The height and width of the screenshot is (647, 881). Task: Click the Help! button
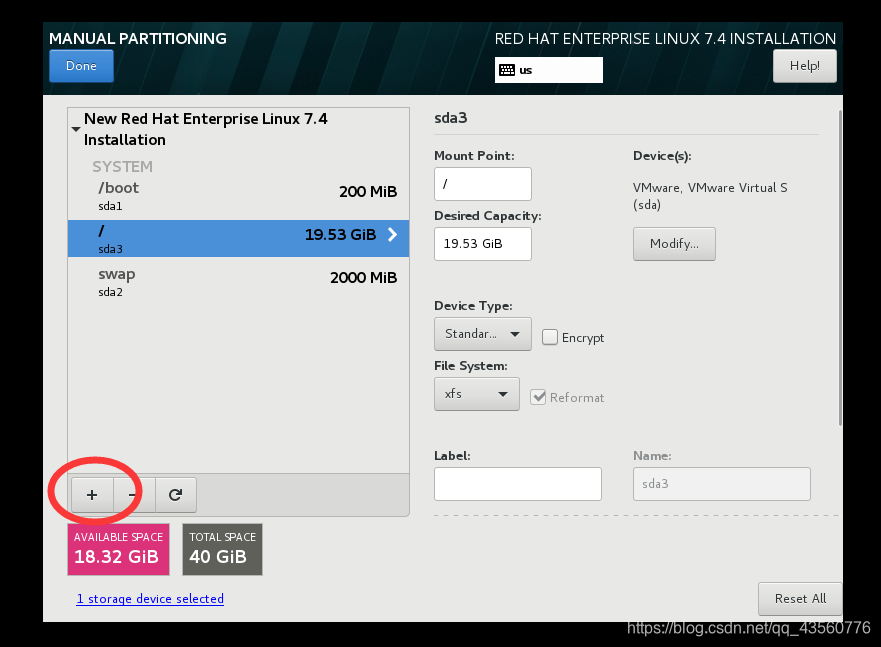(805, 66)
